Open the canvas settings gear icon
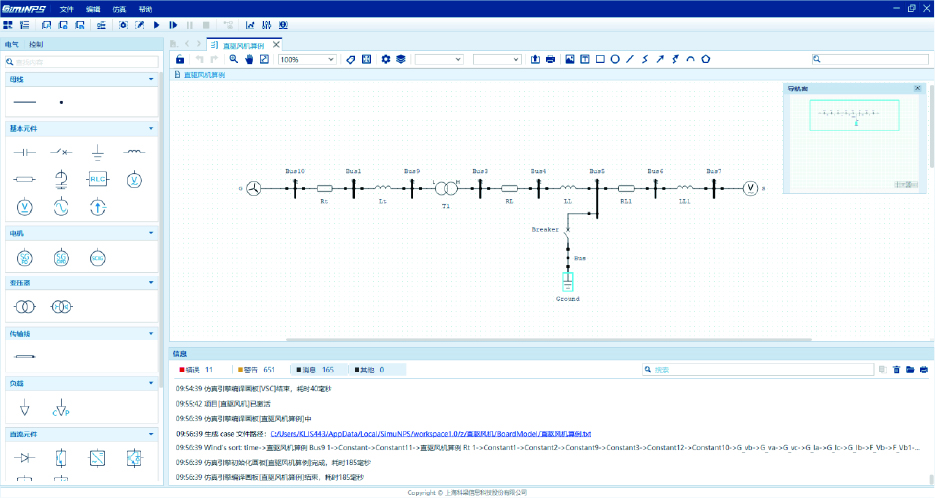Image resolution: width=935 pixels, height=498 pixels. pyautogui.click(x=386, y=60)
